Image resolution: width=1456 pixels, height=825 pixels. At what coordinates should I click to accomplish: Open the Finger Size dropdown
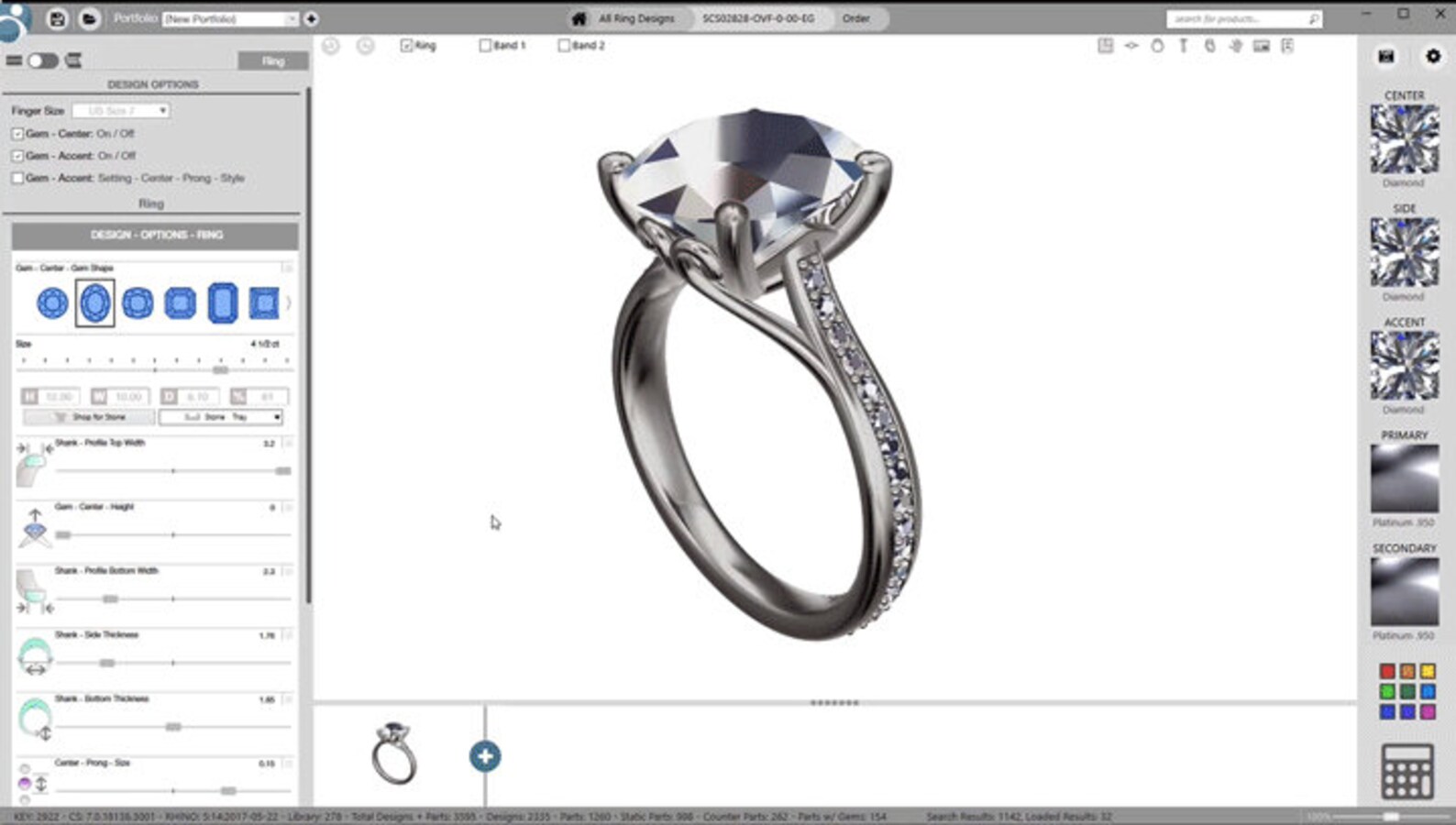pyautogui.click(x=120, y=111)
